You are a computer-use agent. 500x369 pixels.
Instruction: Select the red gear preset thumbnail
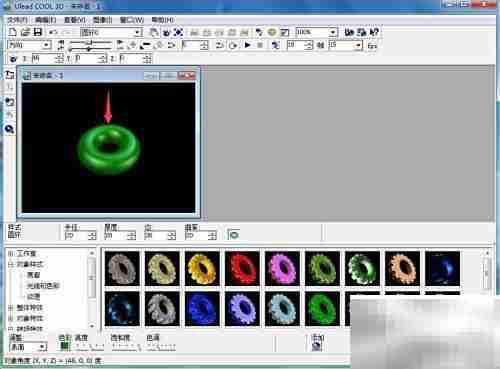242,269
